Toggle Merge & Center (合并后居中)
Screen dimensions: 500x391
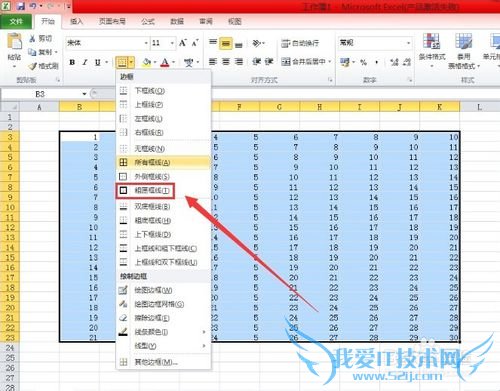pos(304,62)
